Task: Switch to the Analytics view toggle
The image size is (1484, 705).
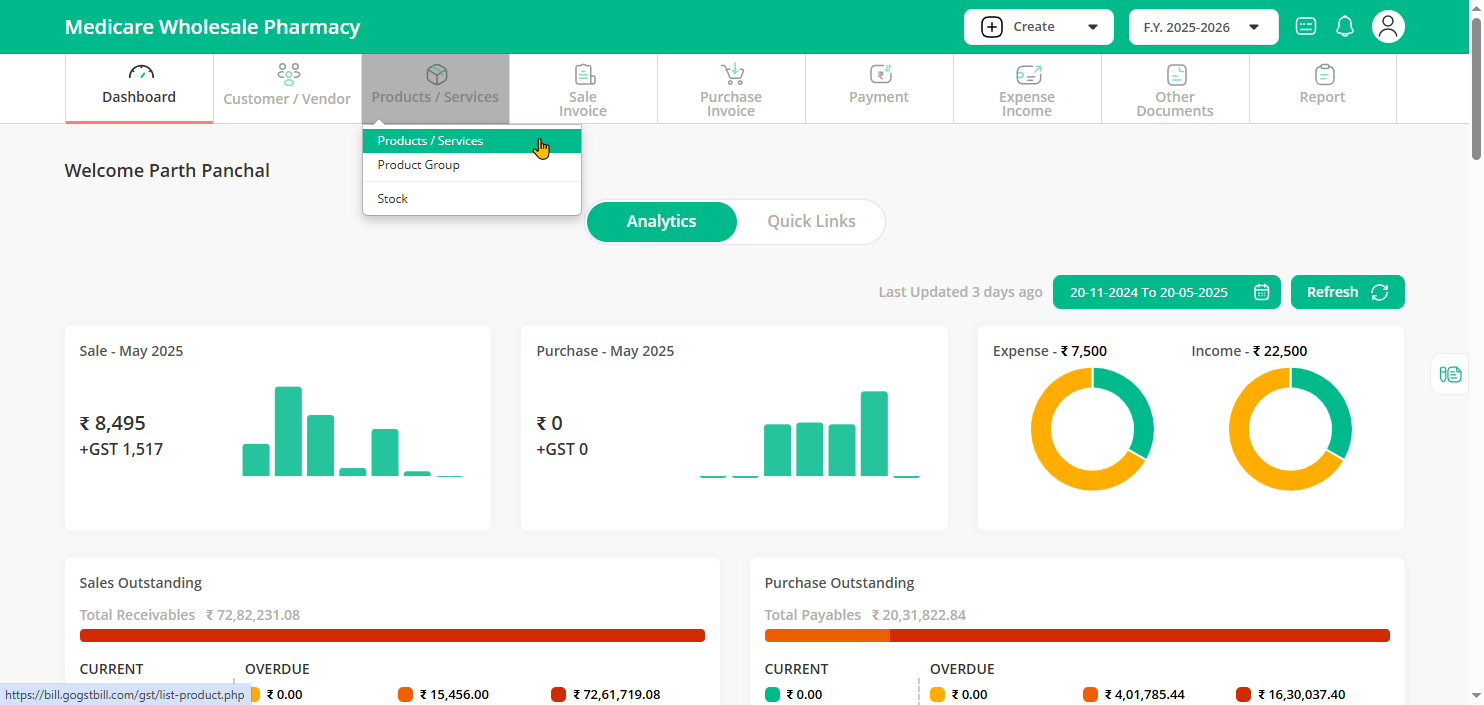Action: click(661, 222)
